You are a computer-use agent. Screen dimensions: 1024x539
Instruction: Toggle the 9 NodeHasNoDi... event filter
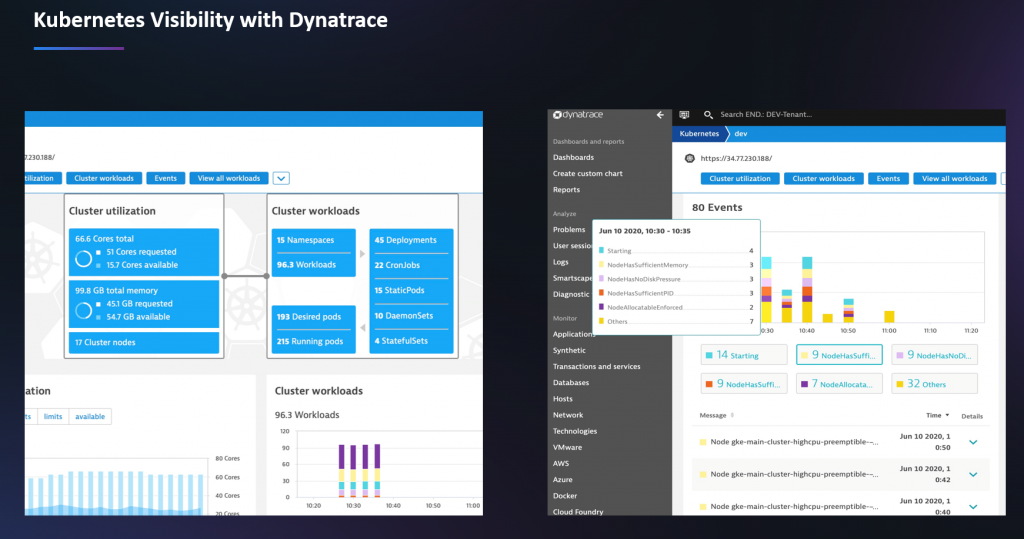click(x=935, y=355)
